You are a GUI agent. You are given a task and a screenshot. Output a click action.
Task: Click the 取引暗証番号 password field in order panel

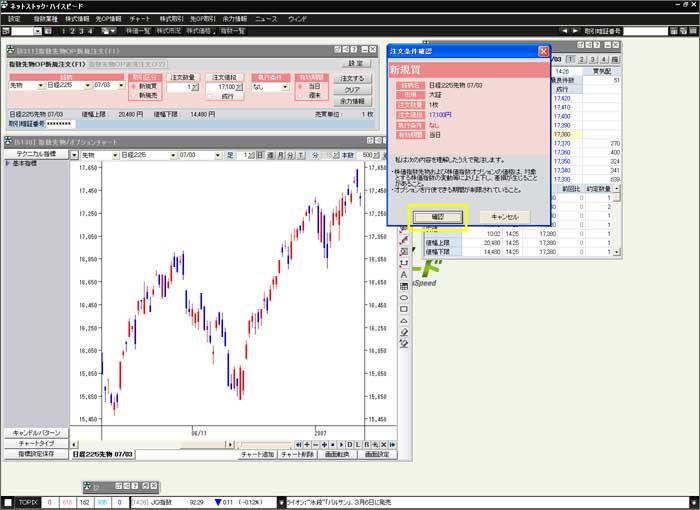60,124
